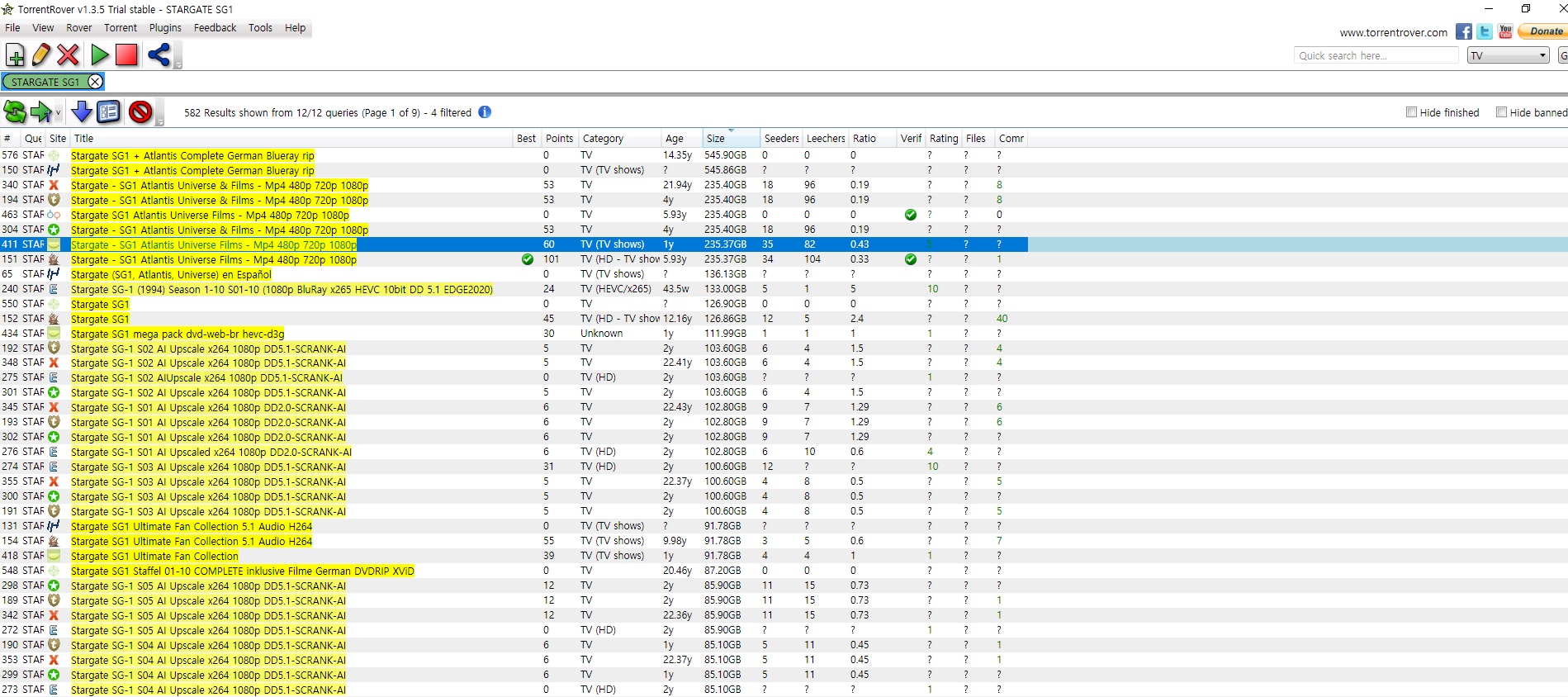
Task: Open the Twitter icon link
Action: [x=1485, y=31]
